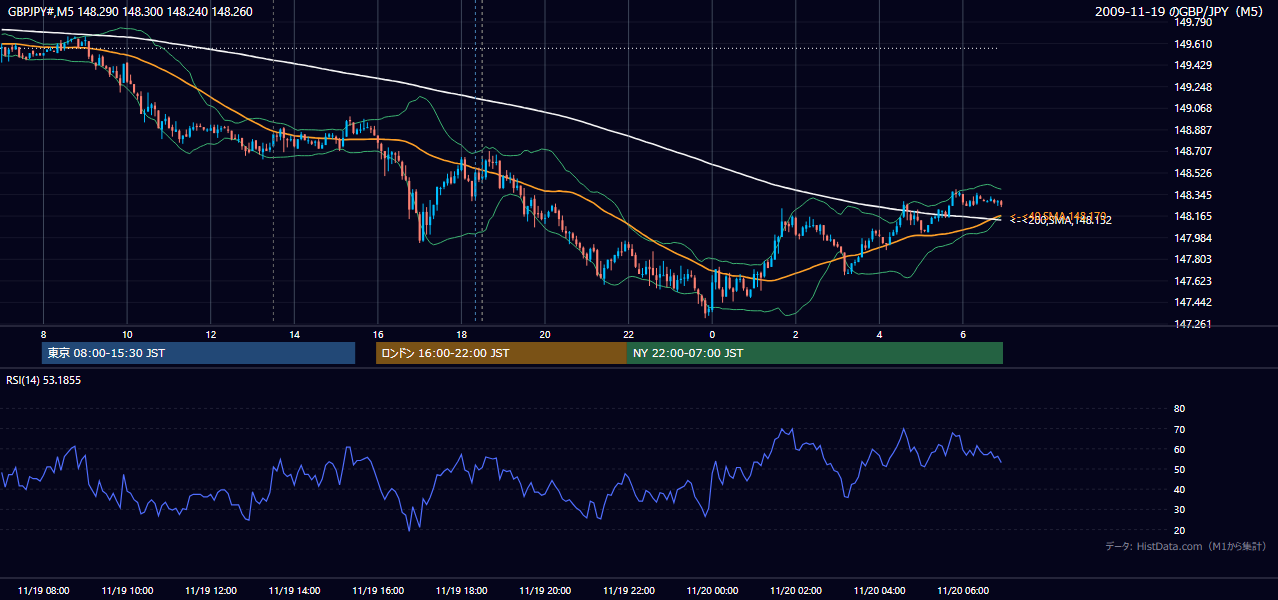The height and width of the screenshot is (600, 1278).
Task: Click the 11/19 18:00 date label
Action: pyautogui.click(x=461, y=591)
